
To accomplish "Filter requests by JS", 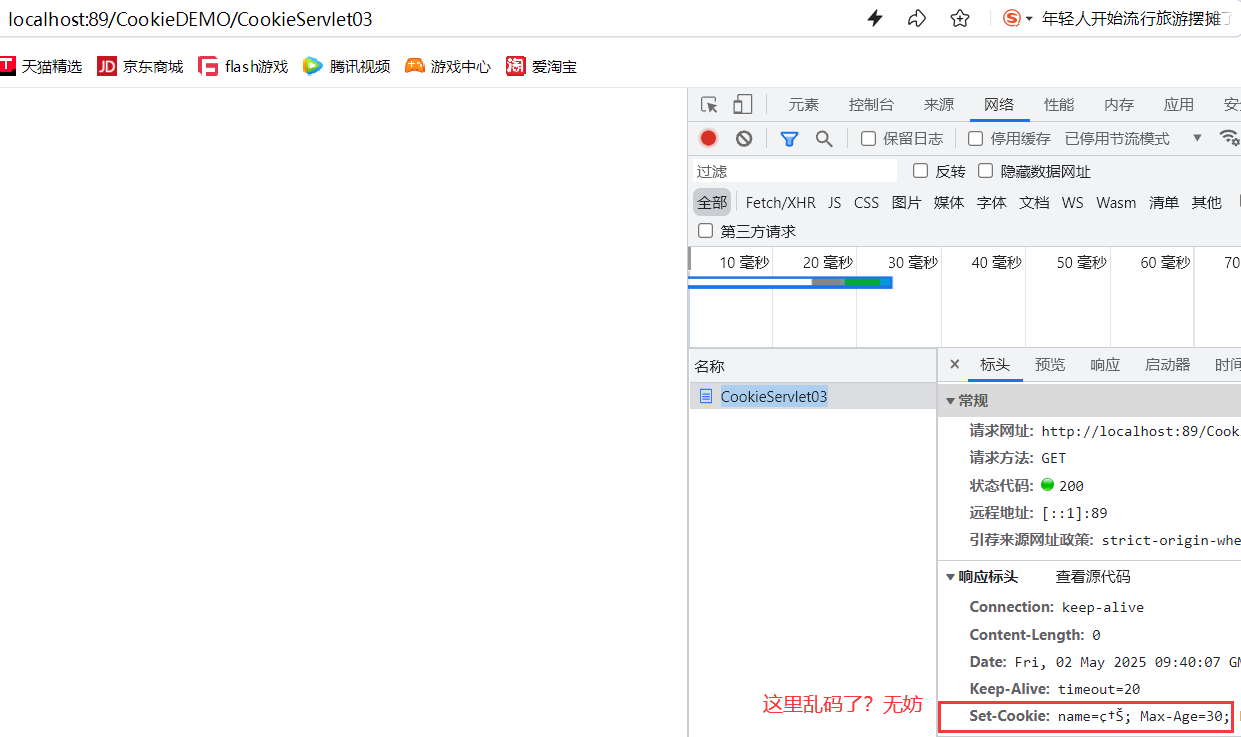I will (834, 202).
